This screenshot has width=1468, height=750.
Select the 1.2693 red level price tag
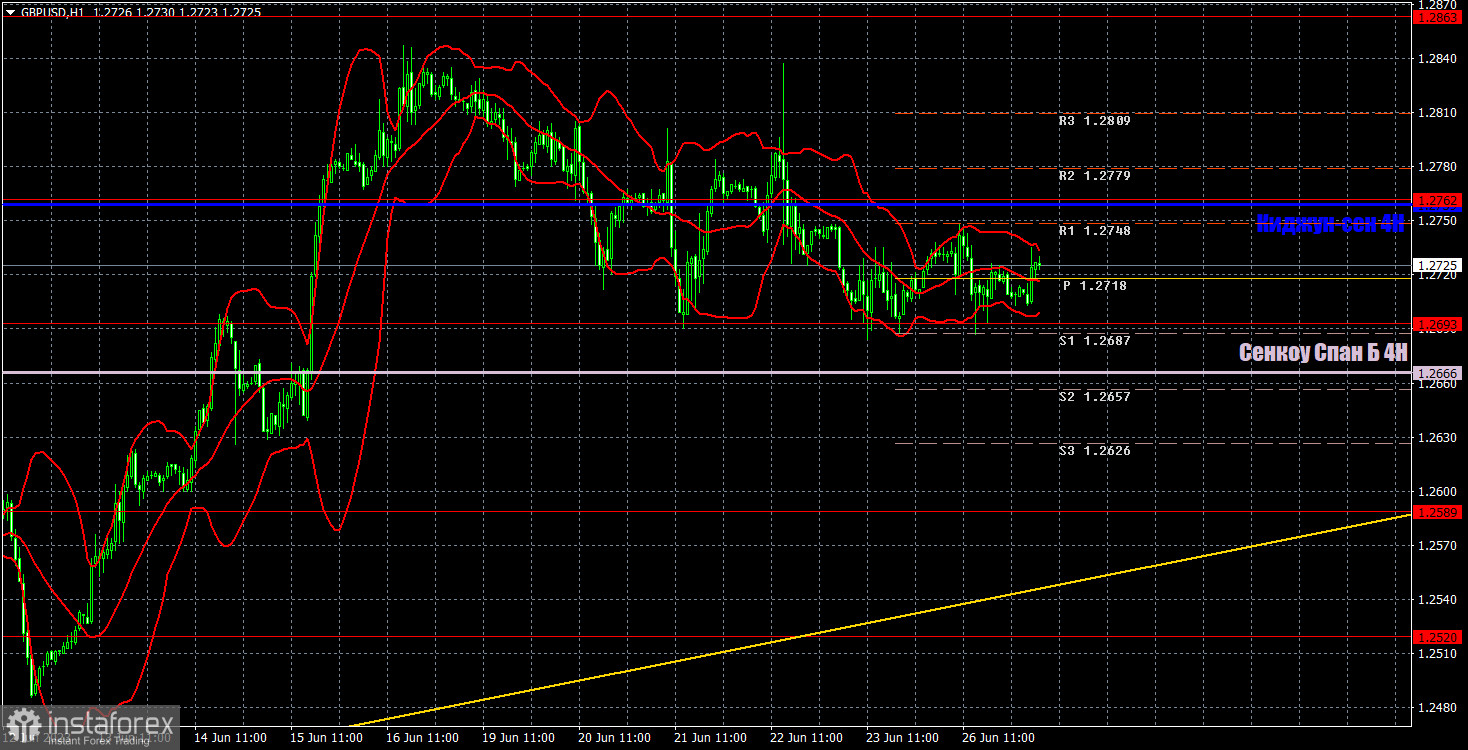point(1438,325)
